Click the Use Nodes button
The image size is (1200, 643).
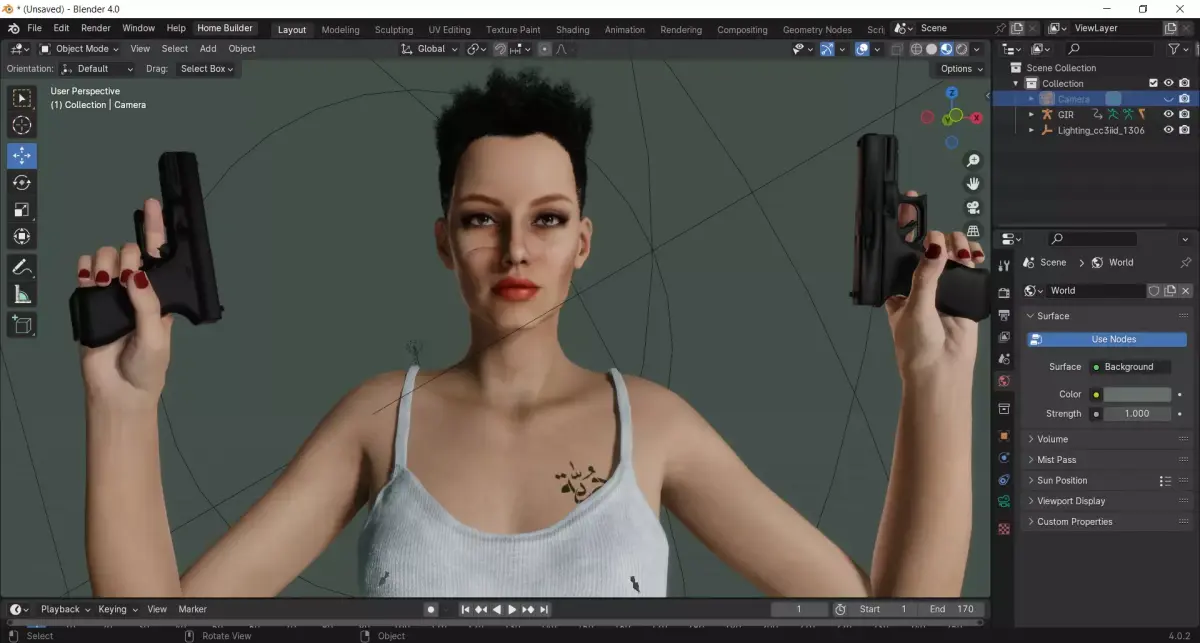(x=1106, y=339)
